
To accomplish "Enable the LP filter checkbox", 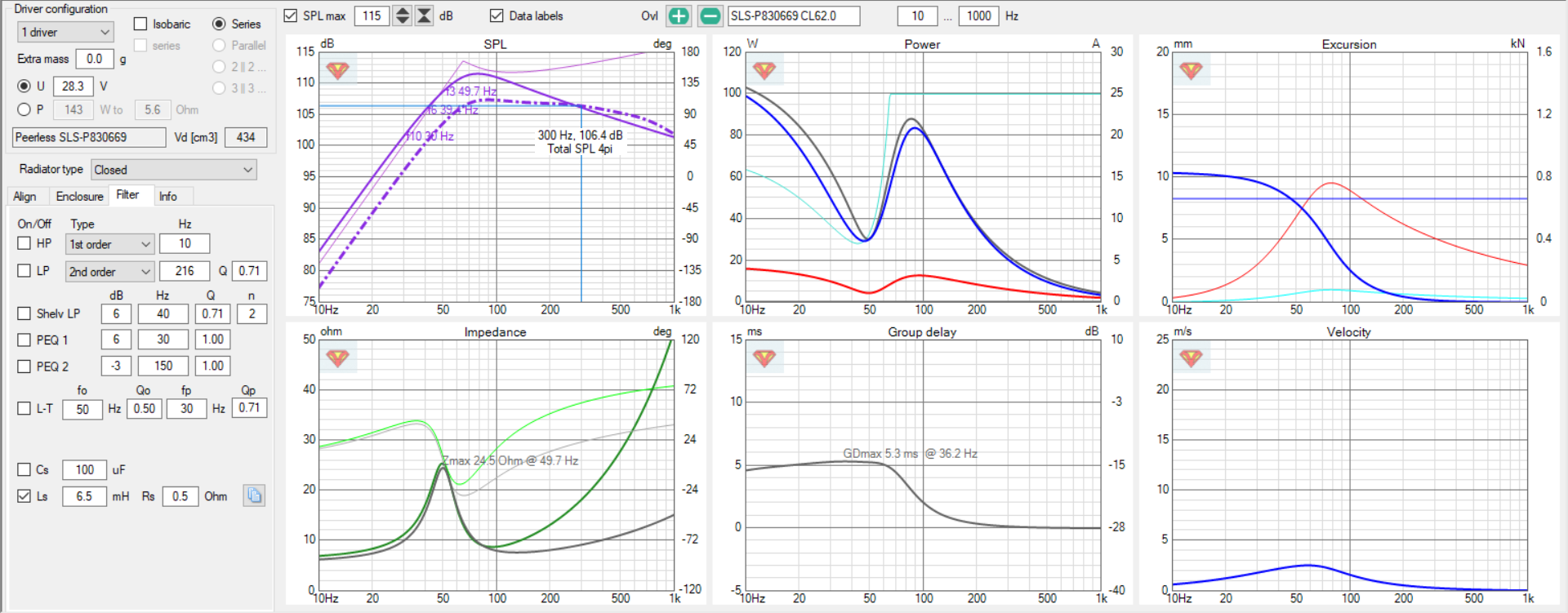I will (24, 270).
